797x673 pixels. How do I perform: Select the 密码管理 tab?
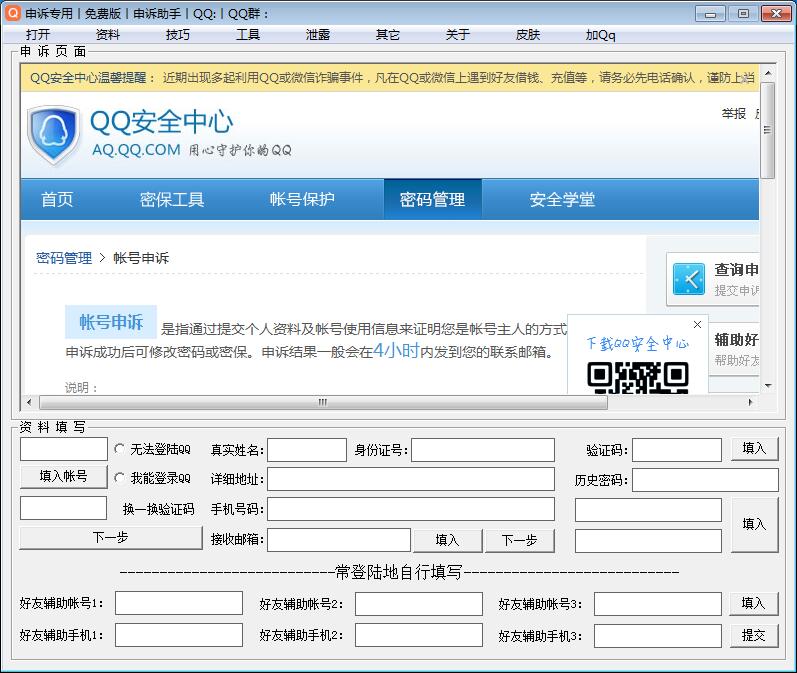(433, 199)
